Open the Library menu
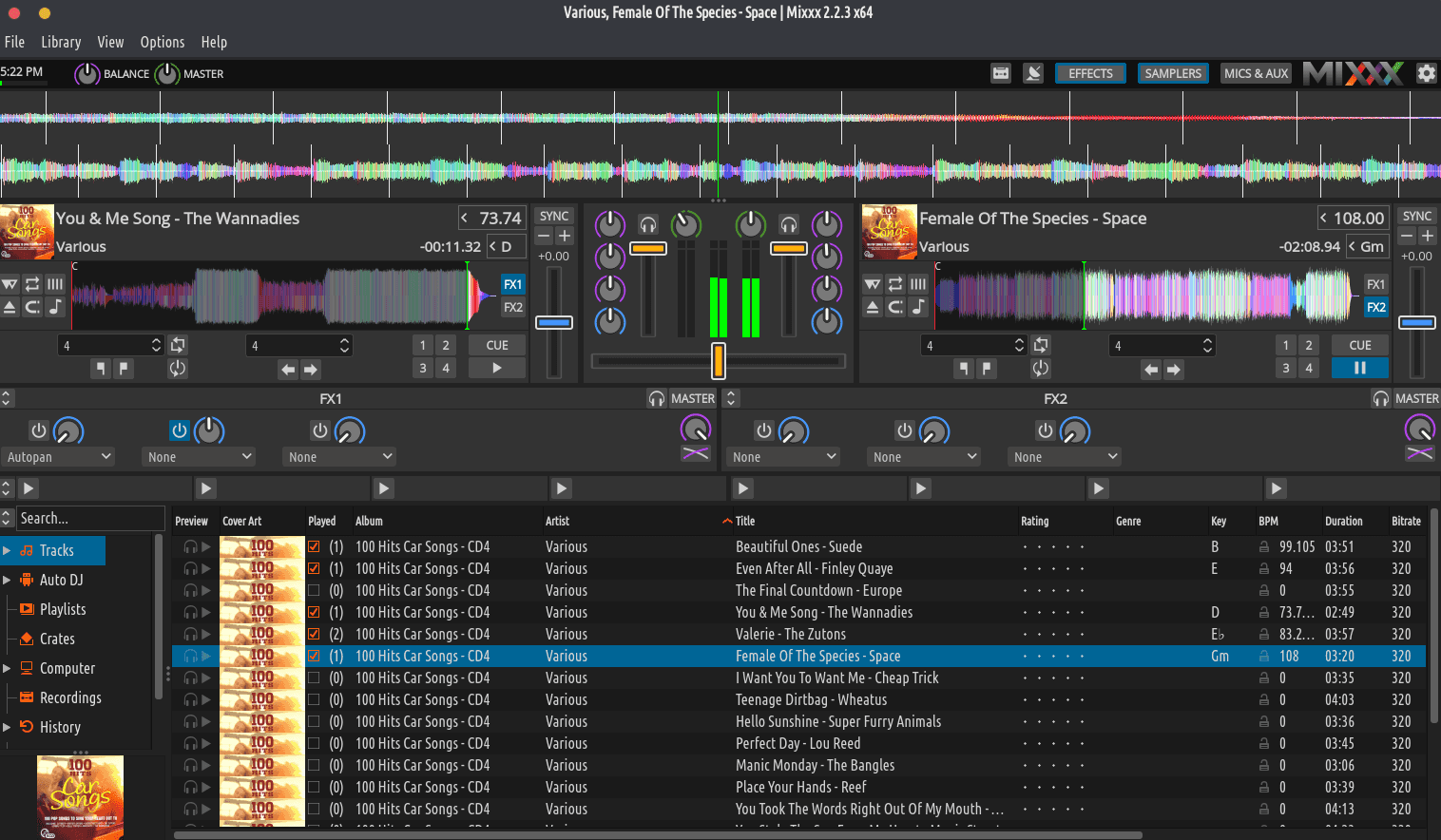1441x840 pixels. (x=61, y=42)
